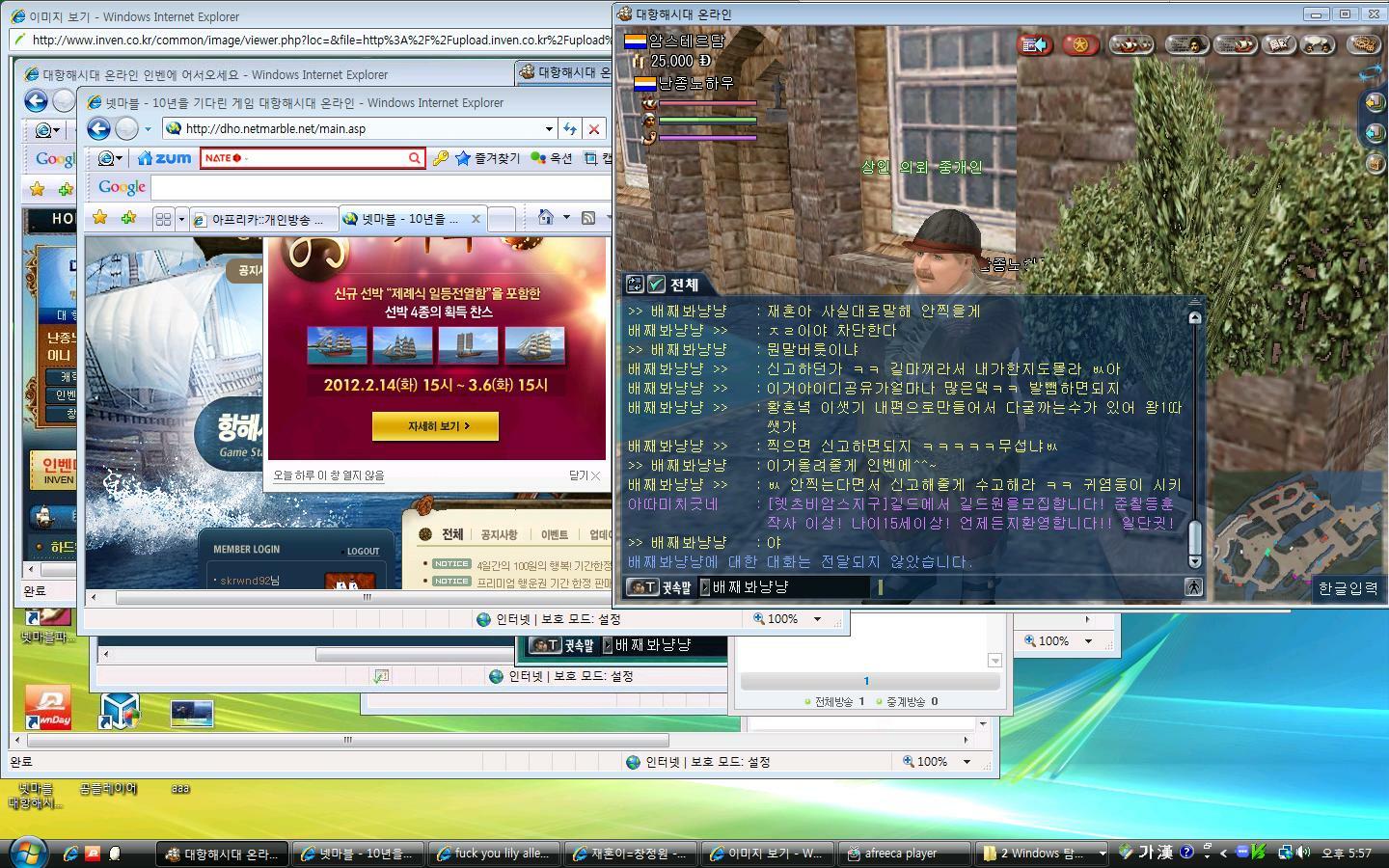The width and height of the screenshot is (1389, 868).
Task: Click the IE home icon in command bar
Action: click(x=546, y=218)
